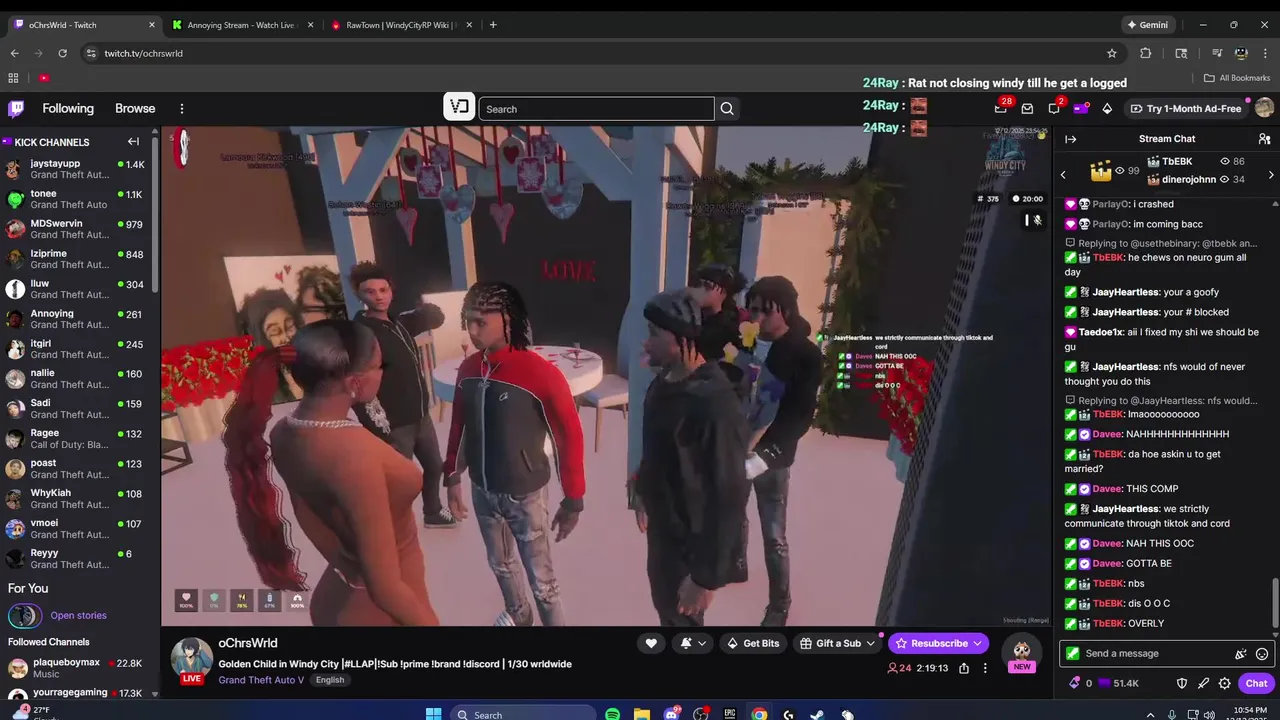
Task: Bookmark this page with star icon
Action: (x=1111, y=53)
